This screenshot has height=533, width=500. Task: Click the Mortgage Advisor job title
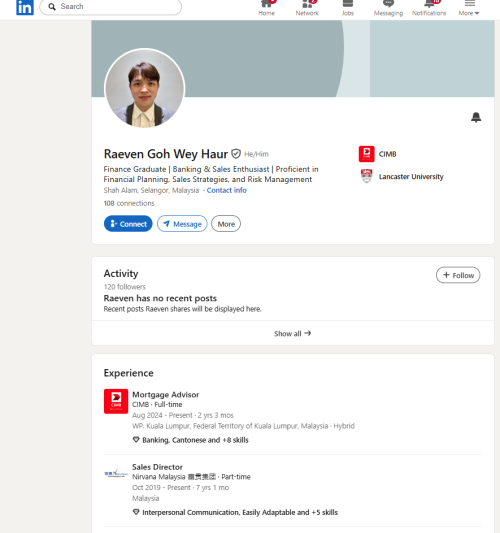click(166, 395)
